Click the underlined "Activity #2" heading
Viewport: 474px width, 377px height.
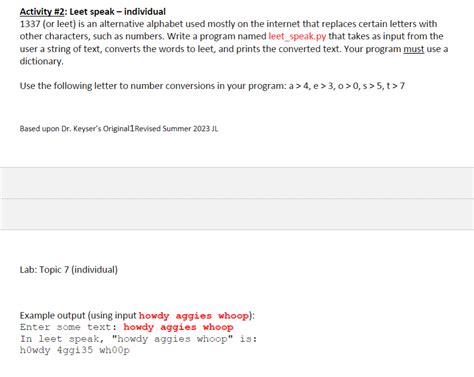41,12
